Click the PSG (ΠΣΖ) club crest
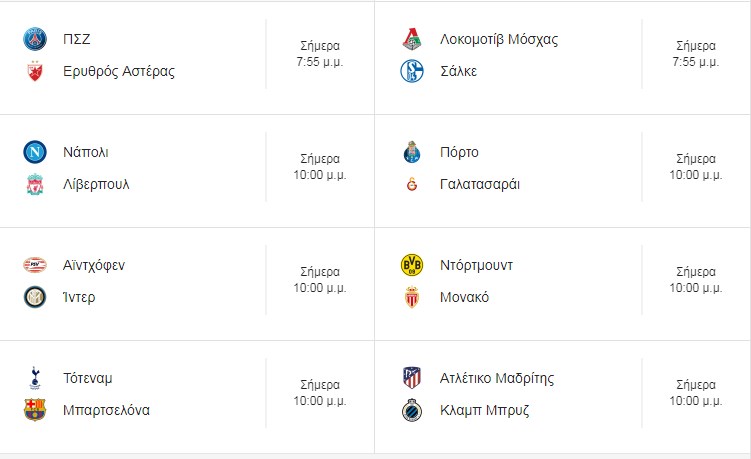 pos(35,39)
